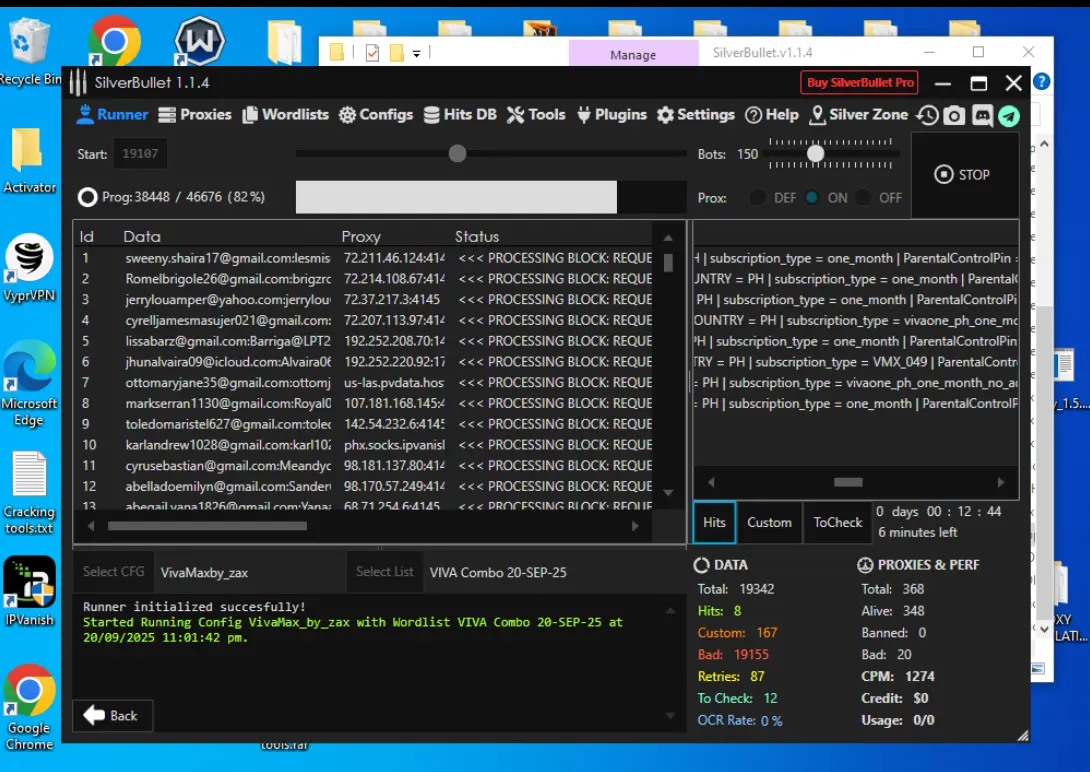Click the camera screenshot icon
Screen dimensions: 1090x772
click(954, 115)
